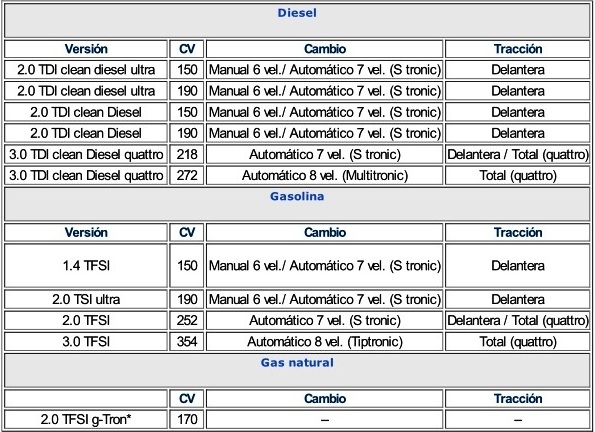Click the dash in g-Tron Cambio cell

[324, 419]
